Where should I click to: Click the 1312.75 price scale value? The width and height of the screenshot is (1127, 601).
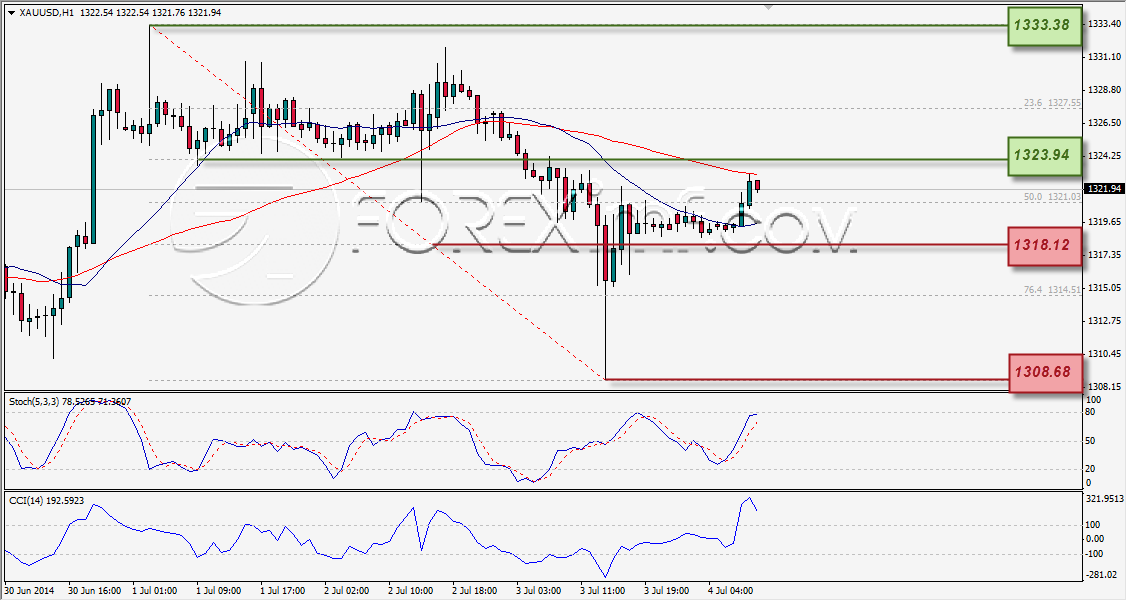pos(1103,321)
